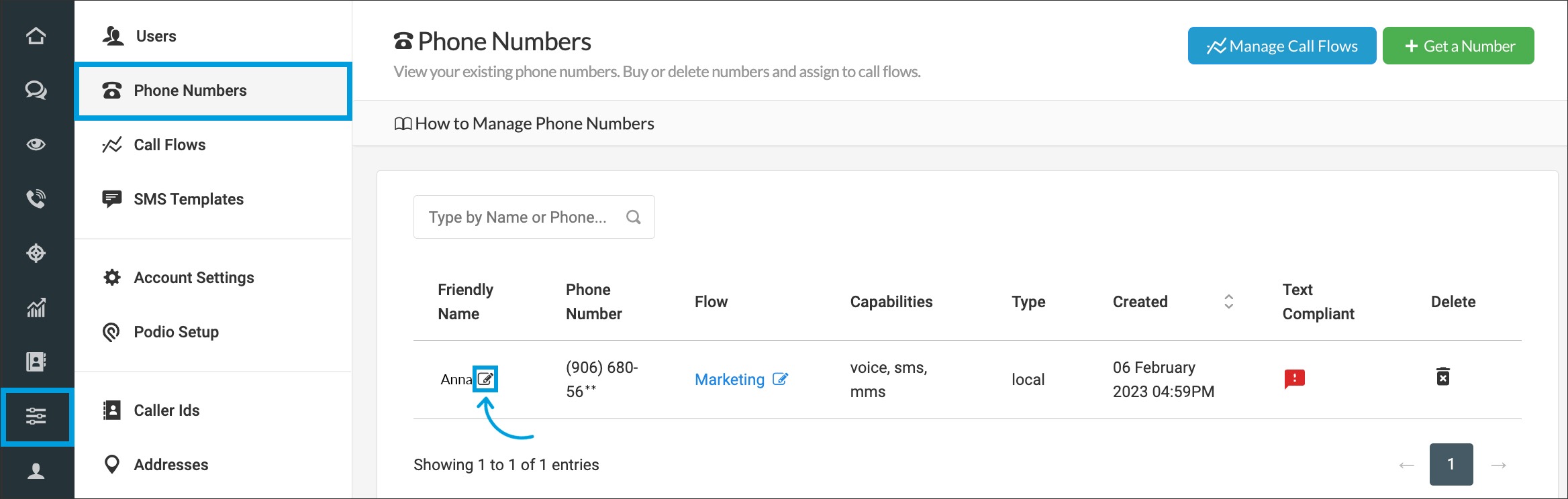Click the red text compliant warning icon
Screen dimensions: 1568x499
pyautogui.click(x=1294, y=379)
